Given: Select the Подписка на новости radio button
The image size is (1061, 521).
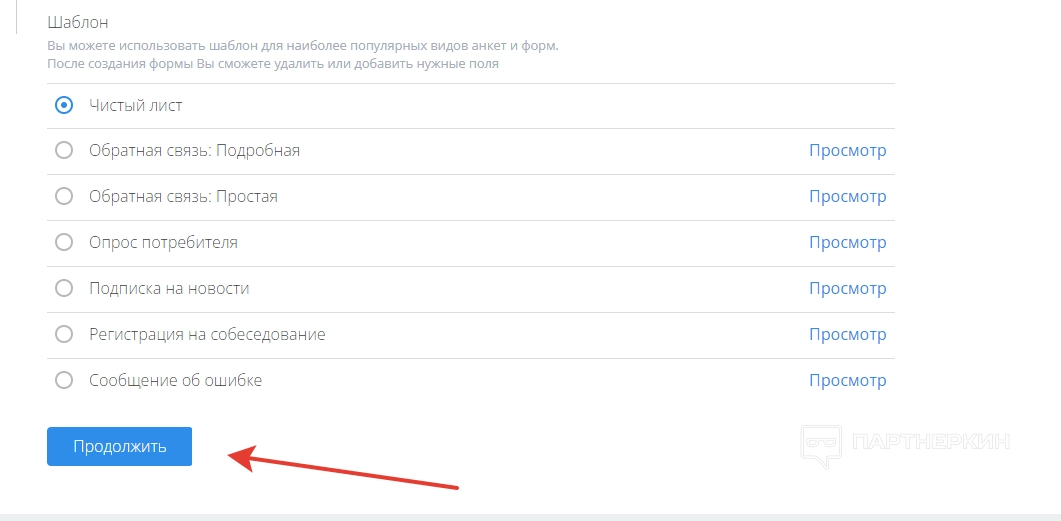Looking at the screenshot, I should [x=64, y=289].
